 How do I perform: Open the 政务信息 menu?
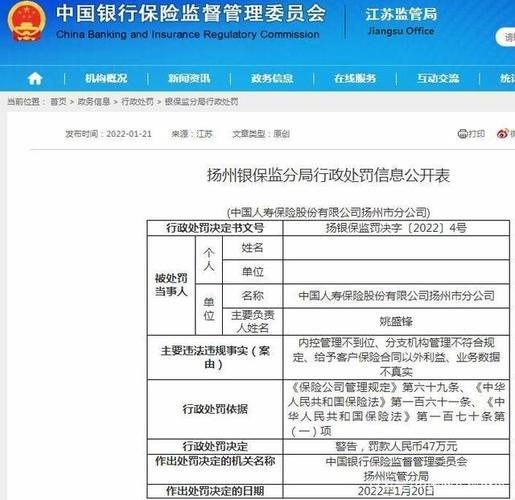click(x=272, y=79)
